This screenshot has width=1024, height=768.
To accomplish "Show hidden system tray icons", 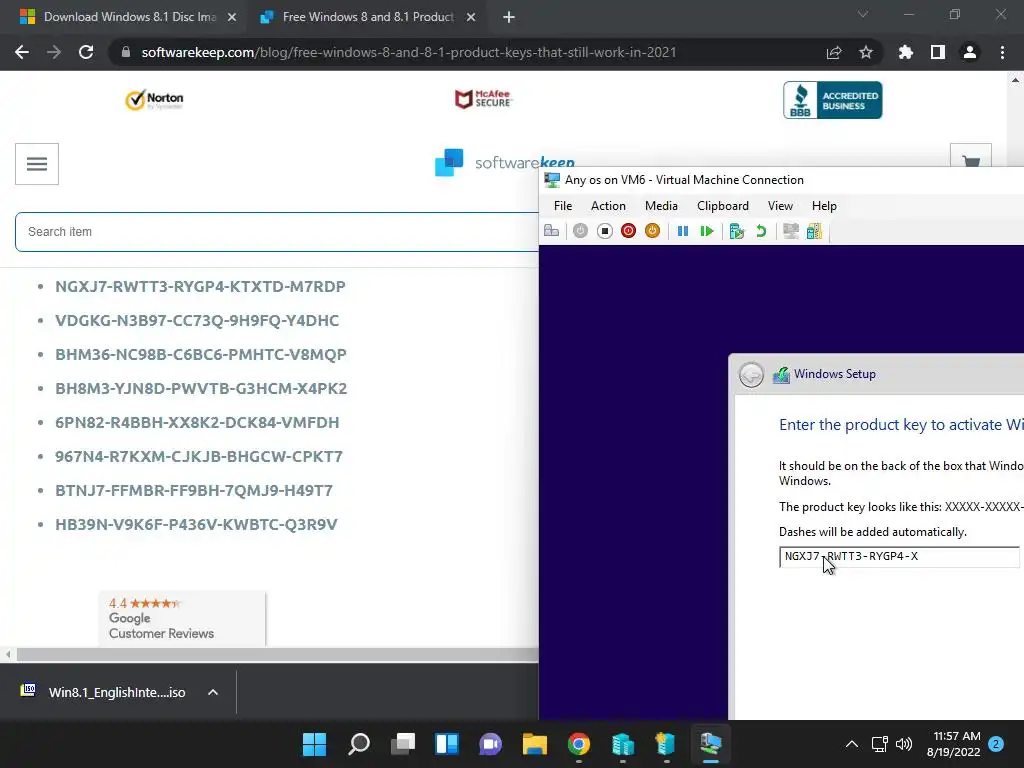I will [852, 744].
